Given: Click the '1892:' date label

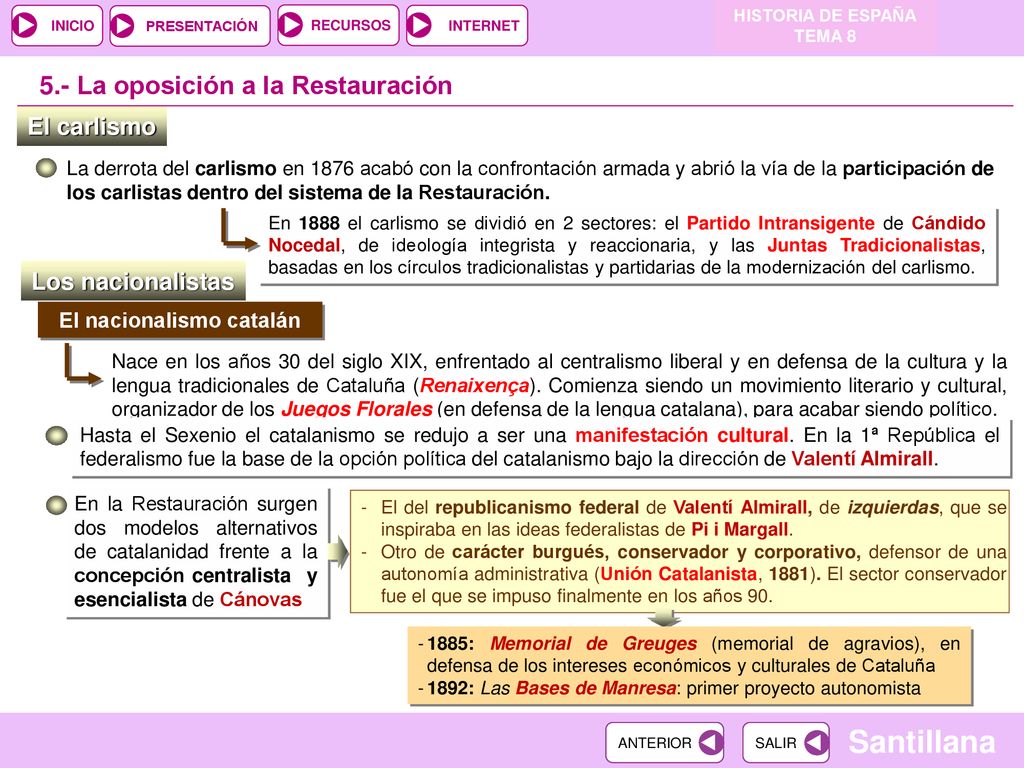Looking at the screenshot, I should click(x=451, y=688).
